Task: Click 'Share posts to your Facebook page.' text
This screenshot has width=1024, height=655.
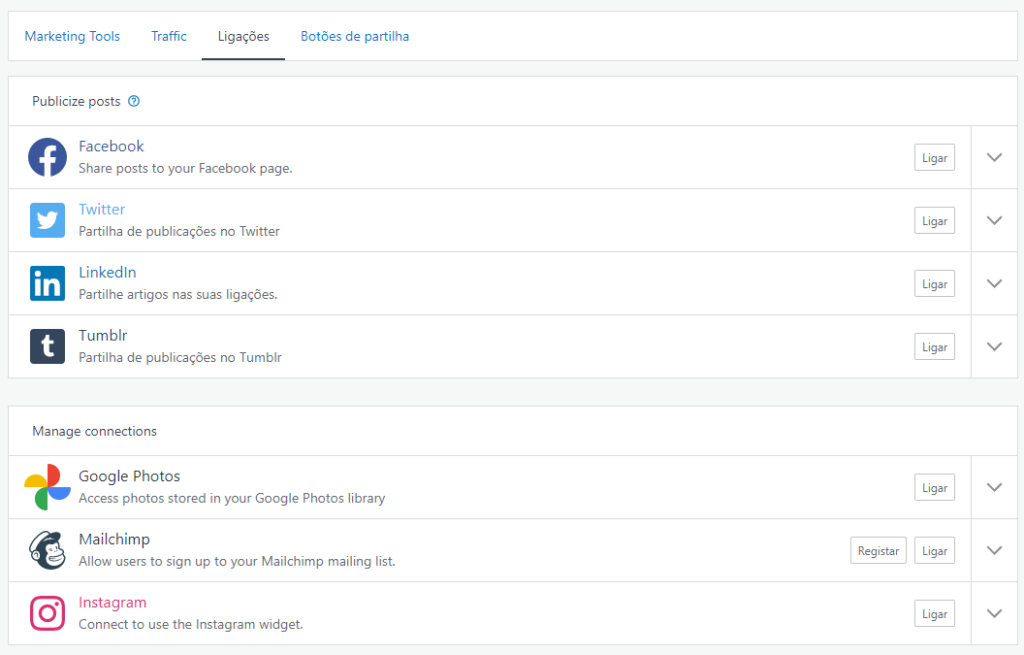Action: click(185, 168)
